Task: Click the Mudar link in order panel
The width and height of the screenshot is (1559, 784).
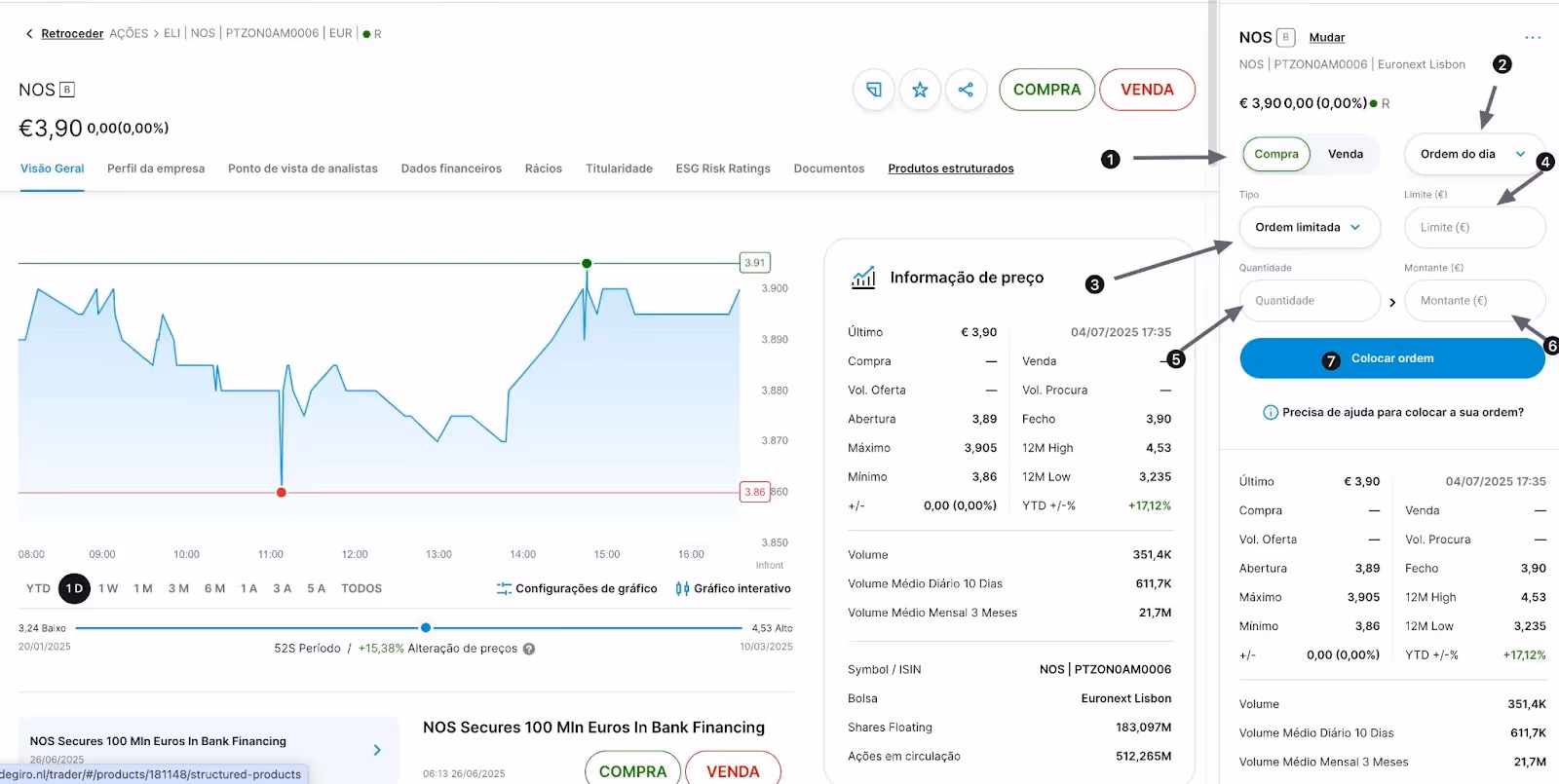Action: tap(1327, 37)
